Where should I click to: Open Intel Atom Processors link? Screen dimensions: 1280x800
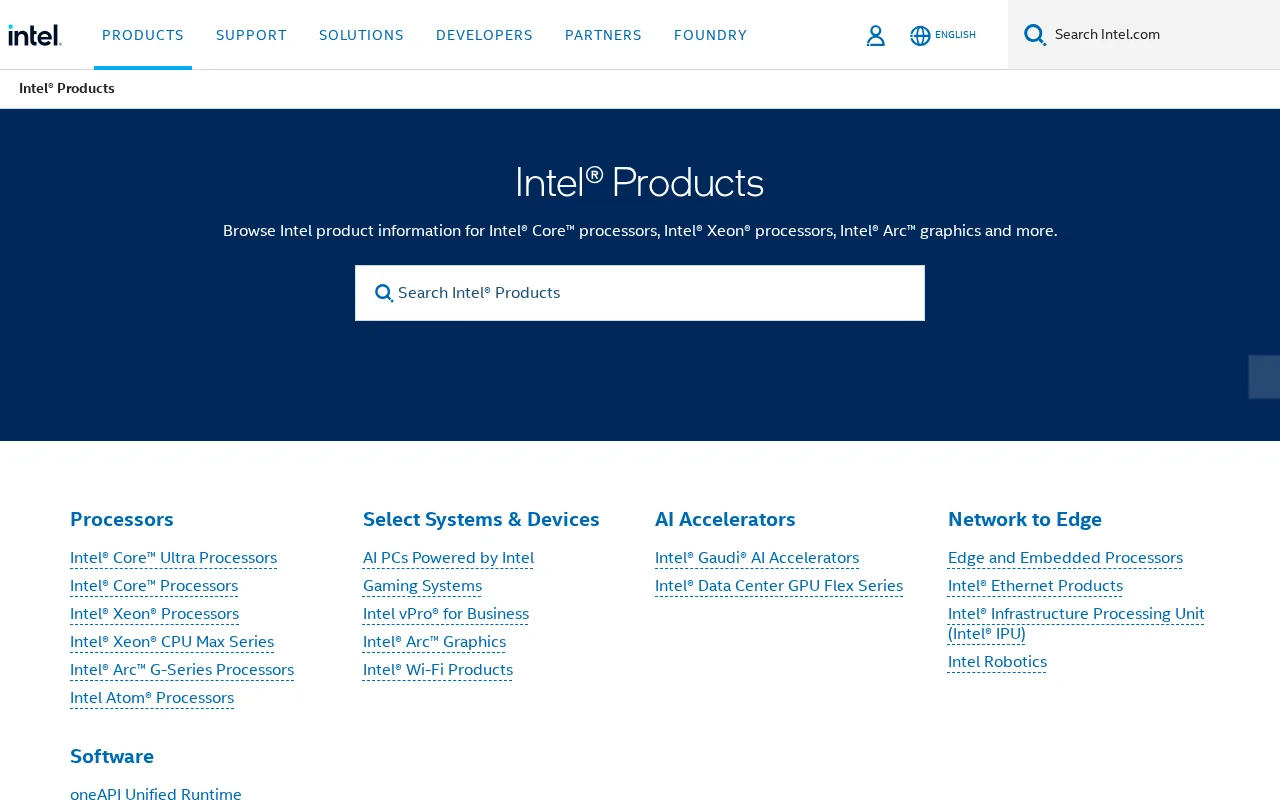pos(152,698)
